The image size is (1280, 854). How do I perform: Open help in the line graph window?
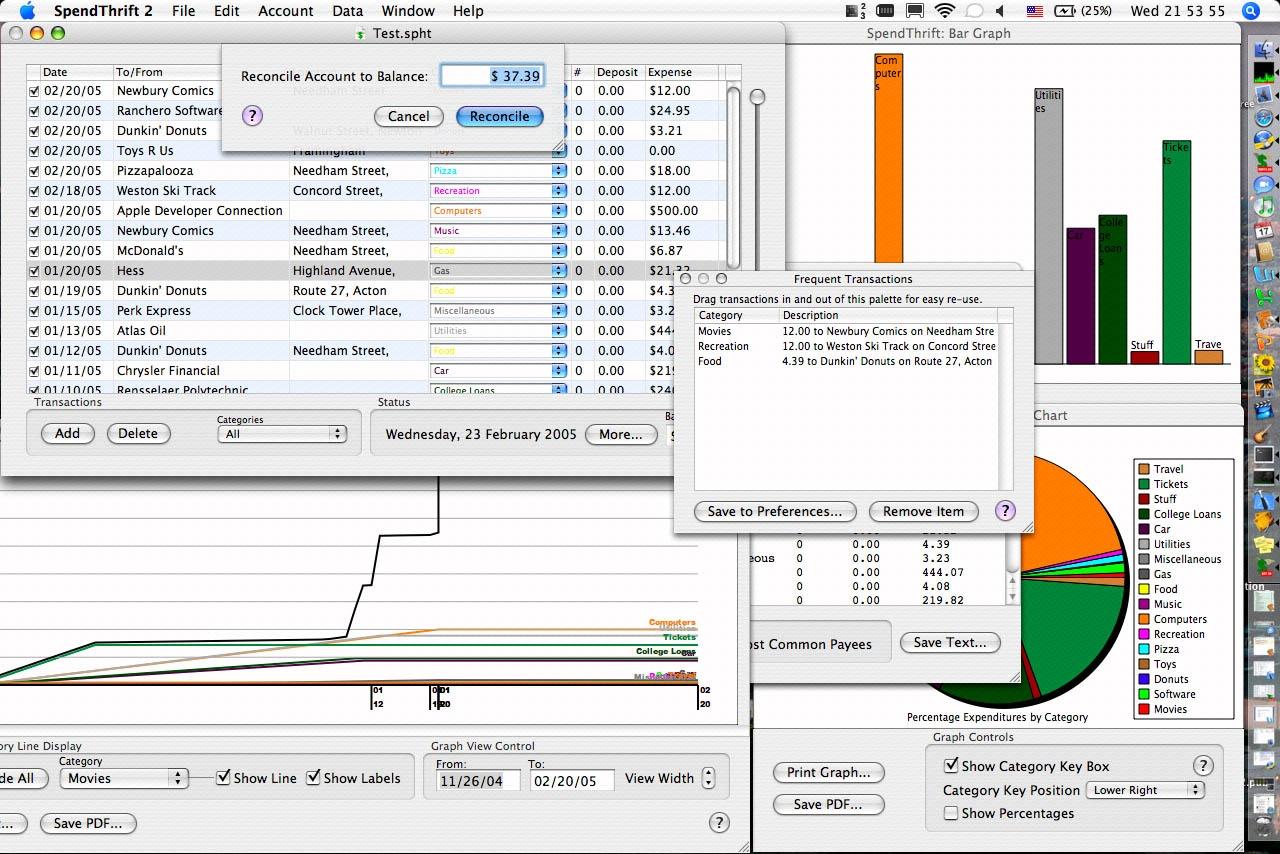(x=719, y=823)
